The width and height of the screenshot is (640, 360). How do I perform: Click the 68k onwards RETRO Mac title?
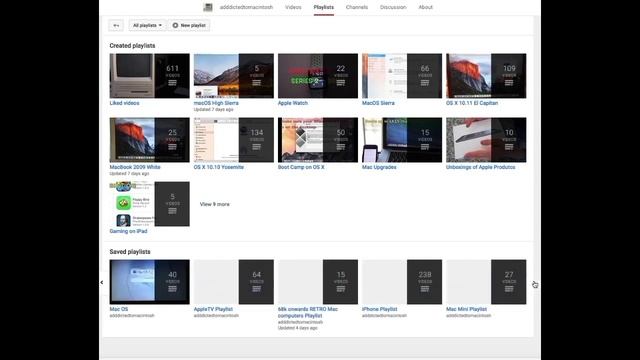(308, 313)
